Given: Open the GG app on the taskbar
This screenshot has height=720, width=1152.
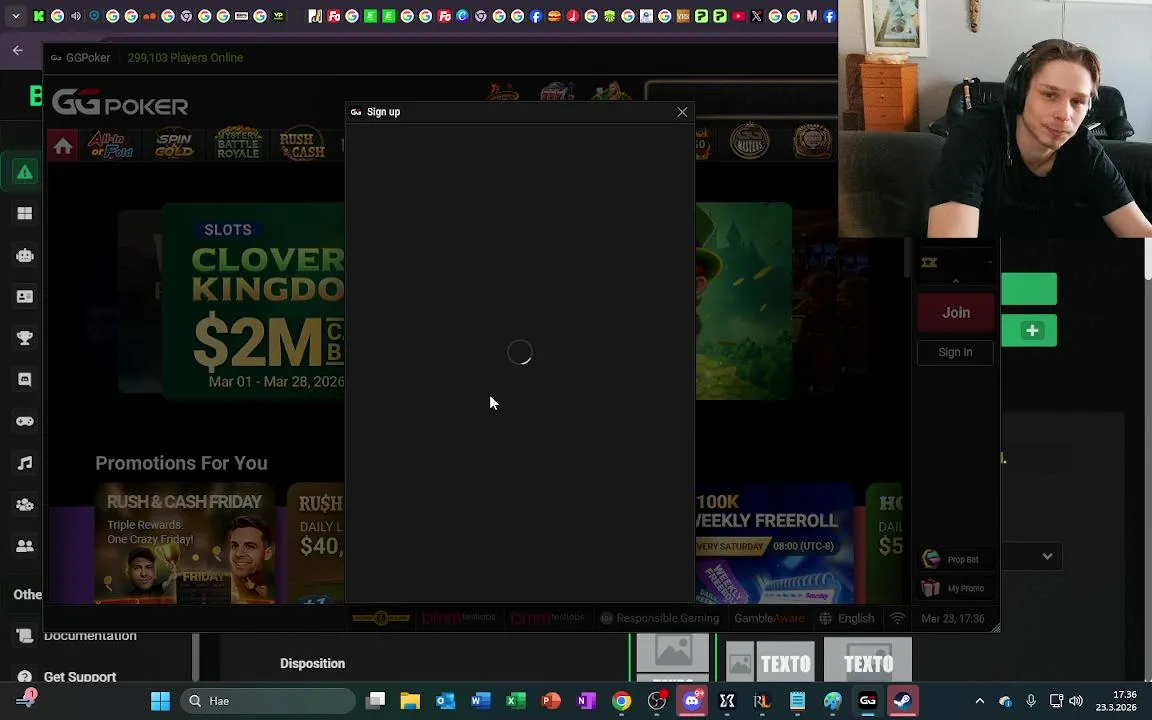Looking at the screenshot, I should (868, 701).
